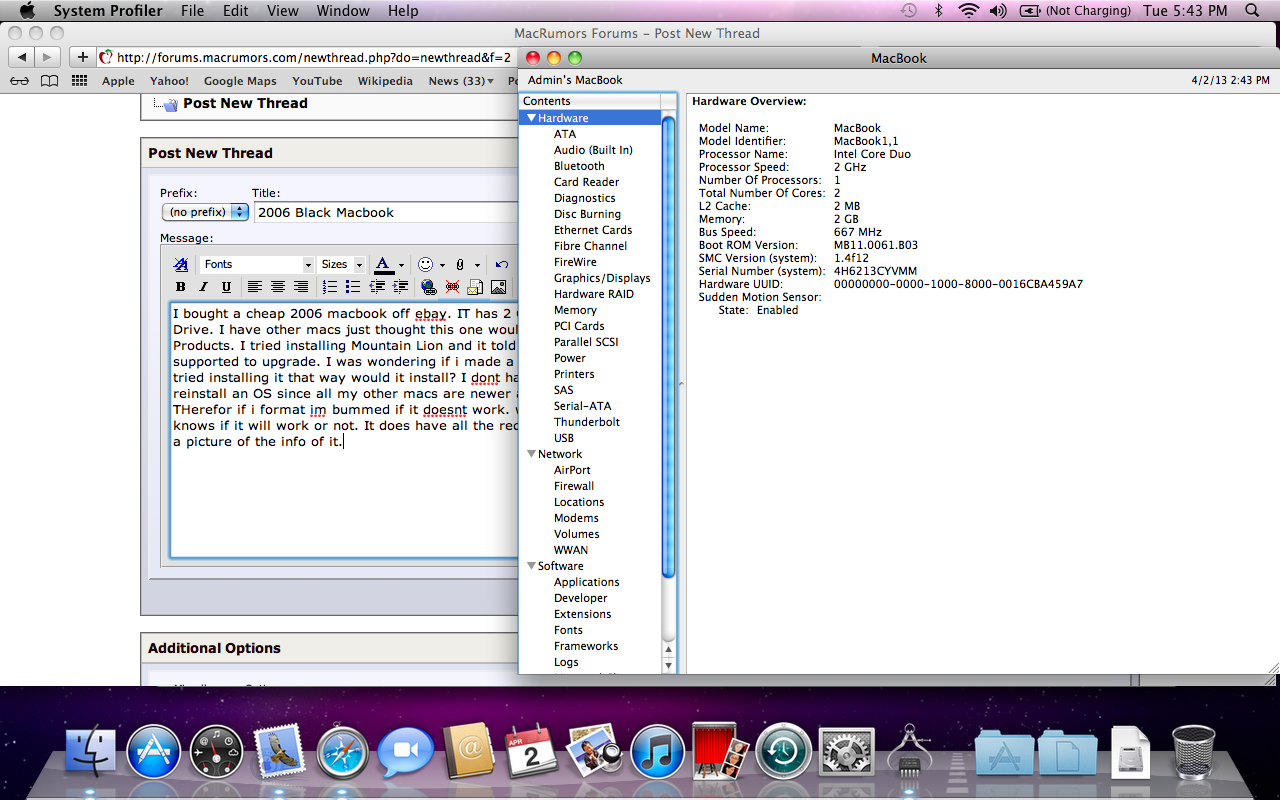
Task: Click into the thread Title field
Action: point(386,212)
